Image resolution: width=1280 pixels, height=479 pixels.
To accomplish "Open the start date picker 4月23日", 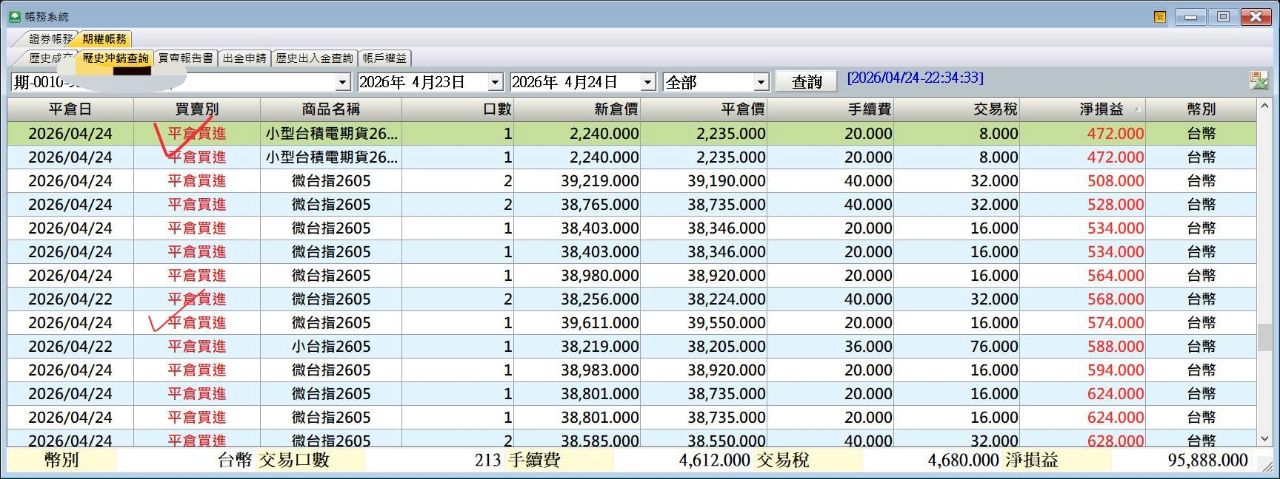I will click(x=495, y=82).
